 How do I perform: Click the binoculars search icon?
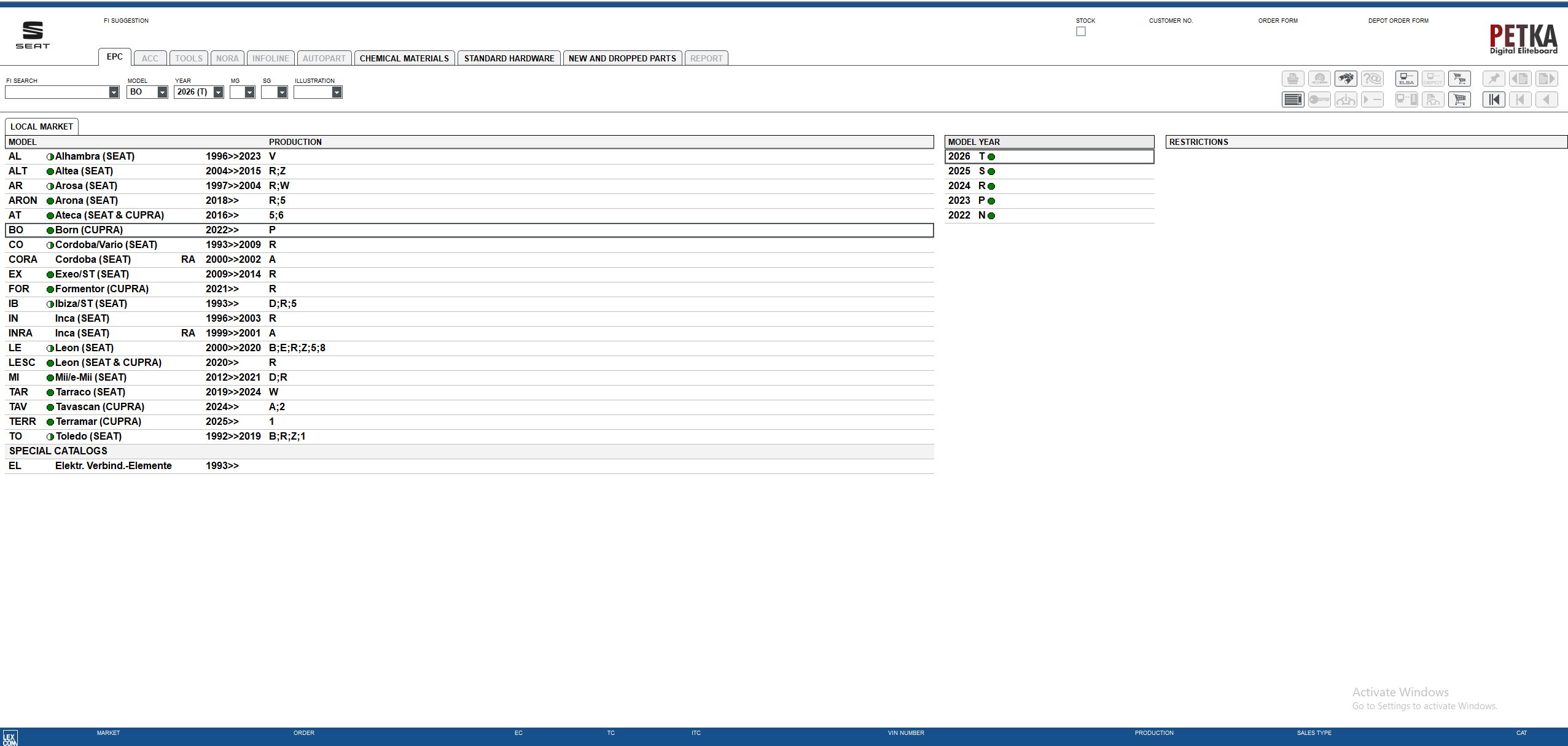pos(1345,79)
